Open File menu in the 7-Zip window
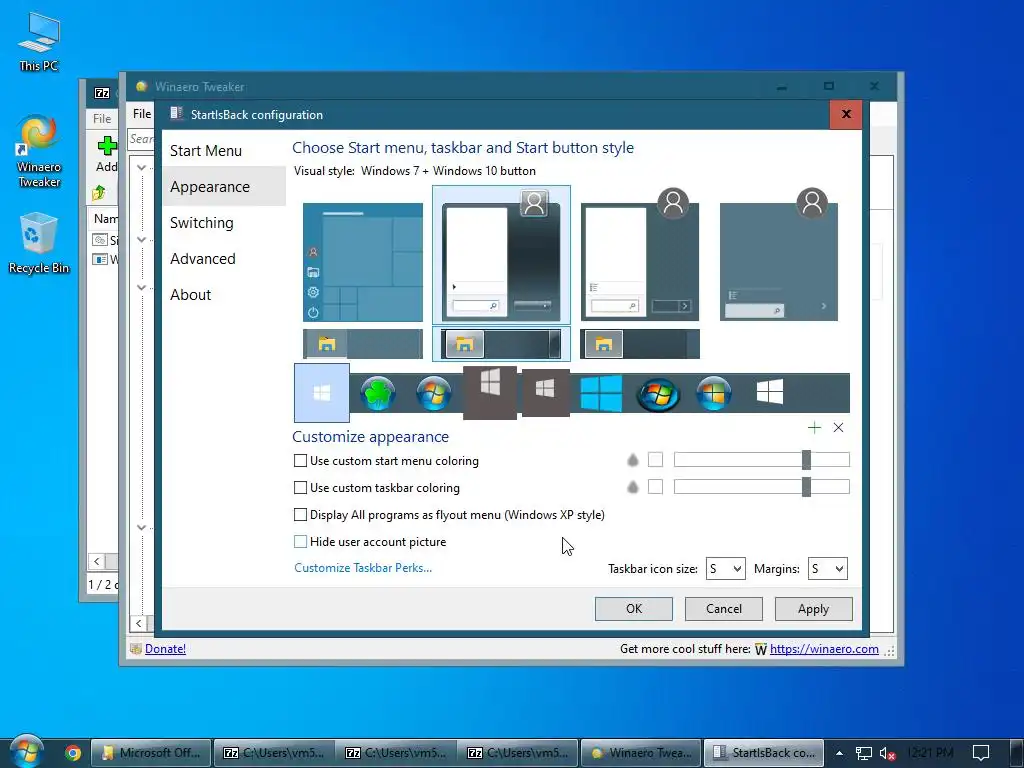The image size is (1024, 768). [x=102, y=118]
